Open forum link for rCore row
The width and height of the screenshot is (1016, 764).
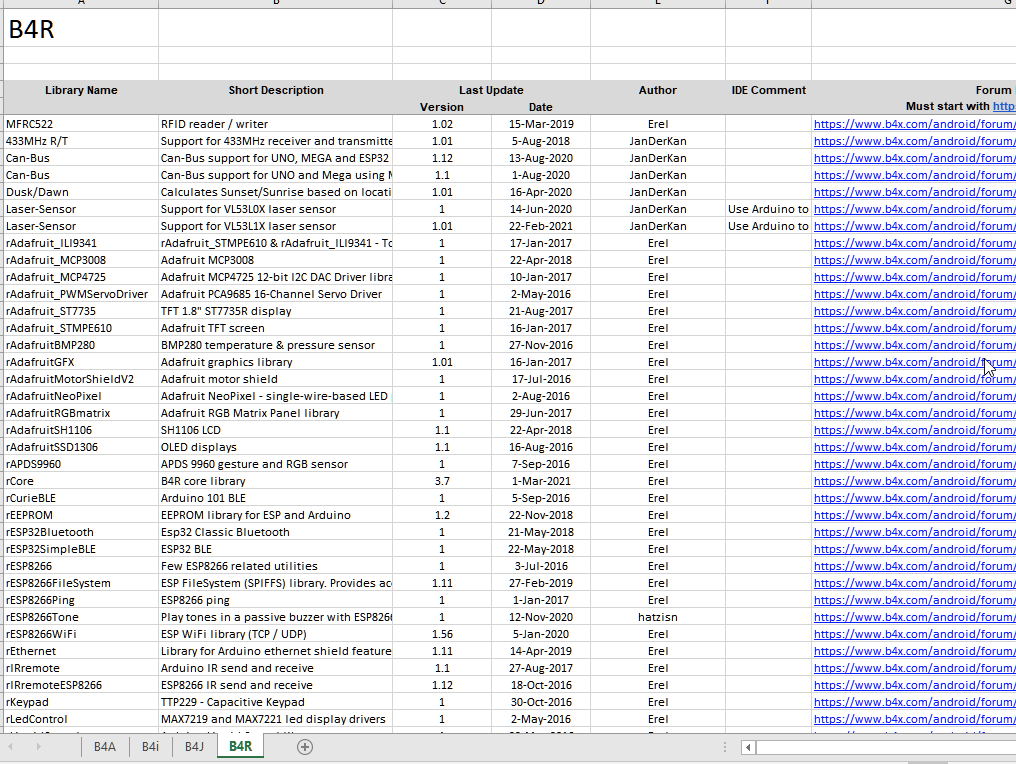point(914,481)
